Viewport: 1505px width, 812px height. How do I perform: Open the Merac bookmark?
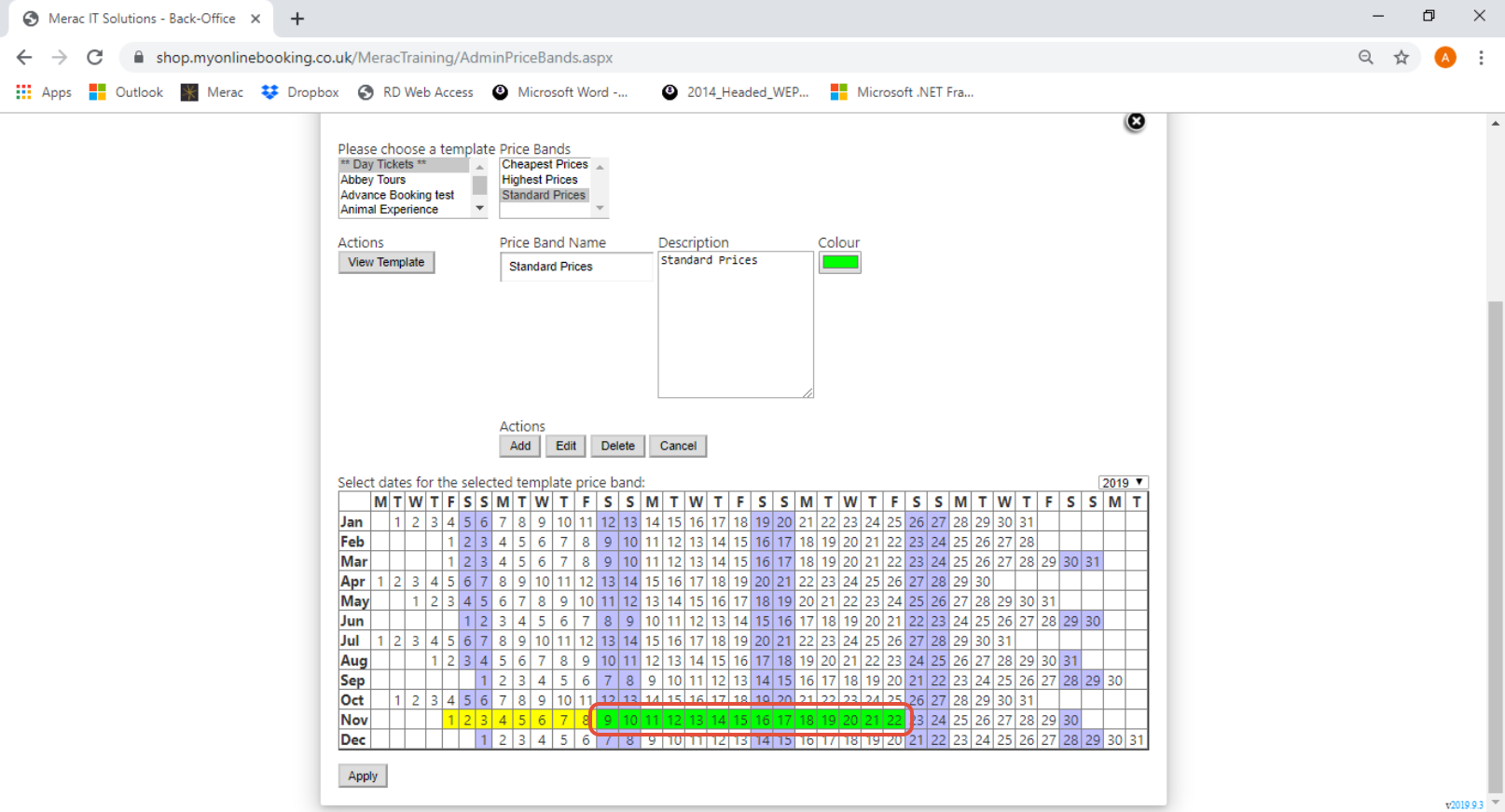[x=212, y=92]
